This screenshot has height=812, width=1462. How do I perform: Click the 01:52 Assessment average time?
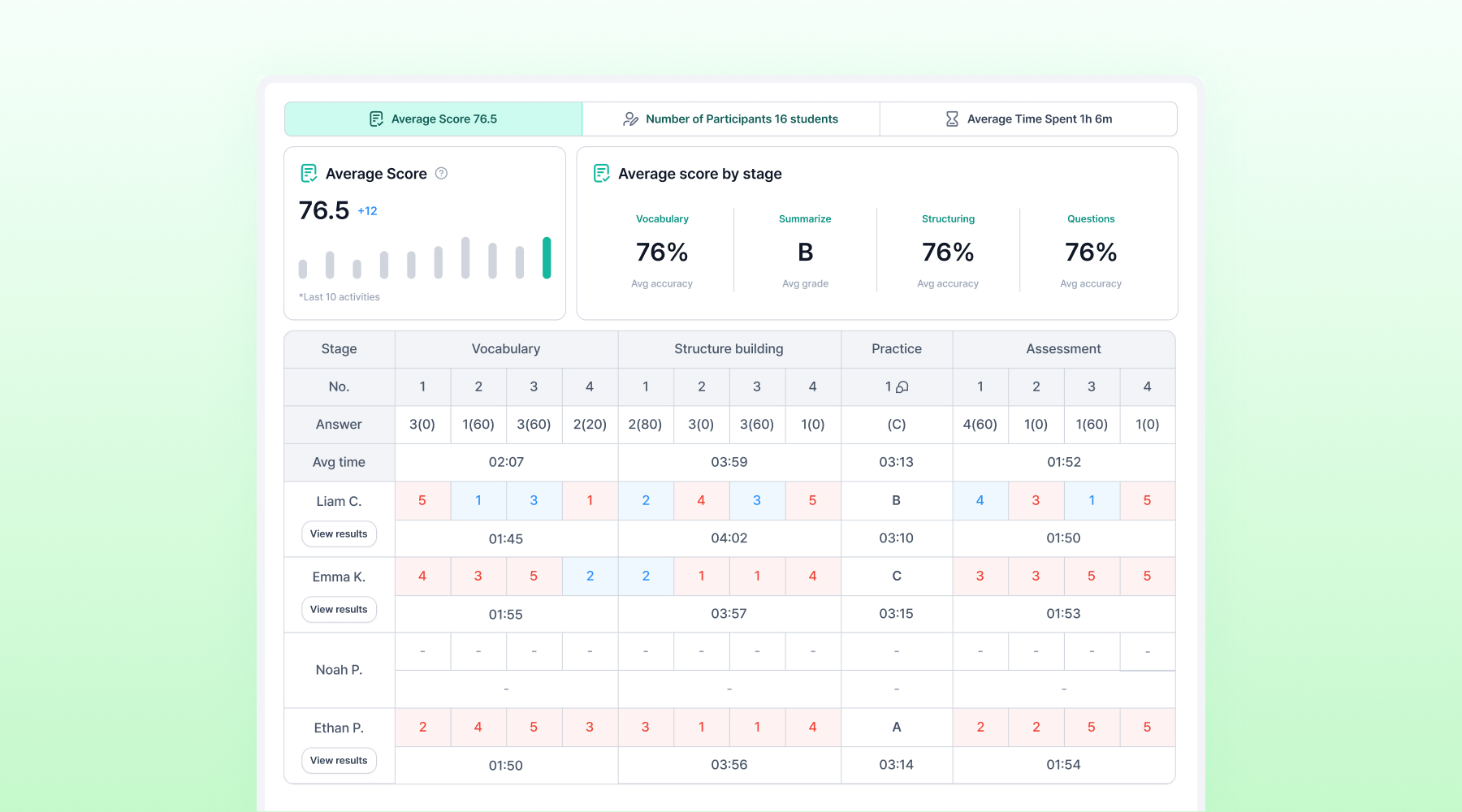[1064, 463]
